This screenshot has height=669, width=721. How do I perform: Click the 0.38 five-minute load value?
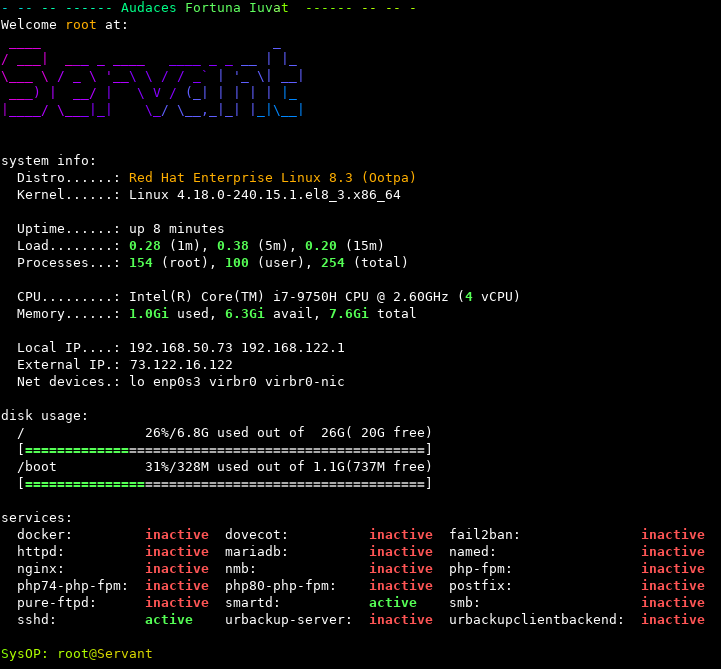[233, 246]
